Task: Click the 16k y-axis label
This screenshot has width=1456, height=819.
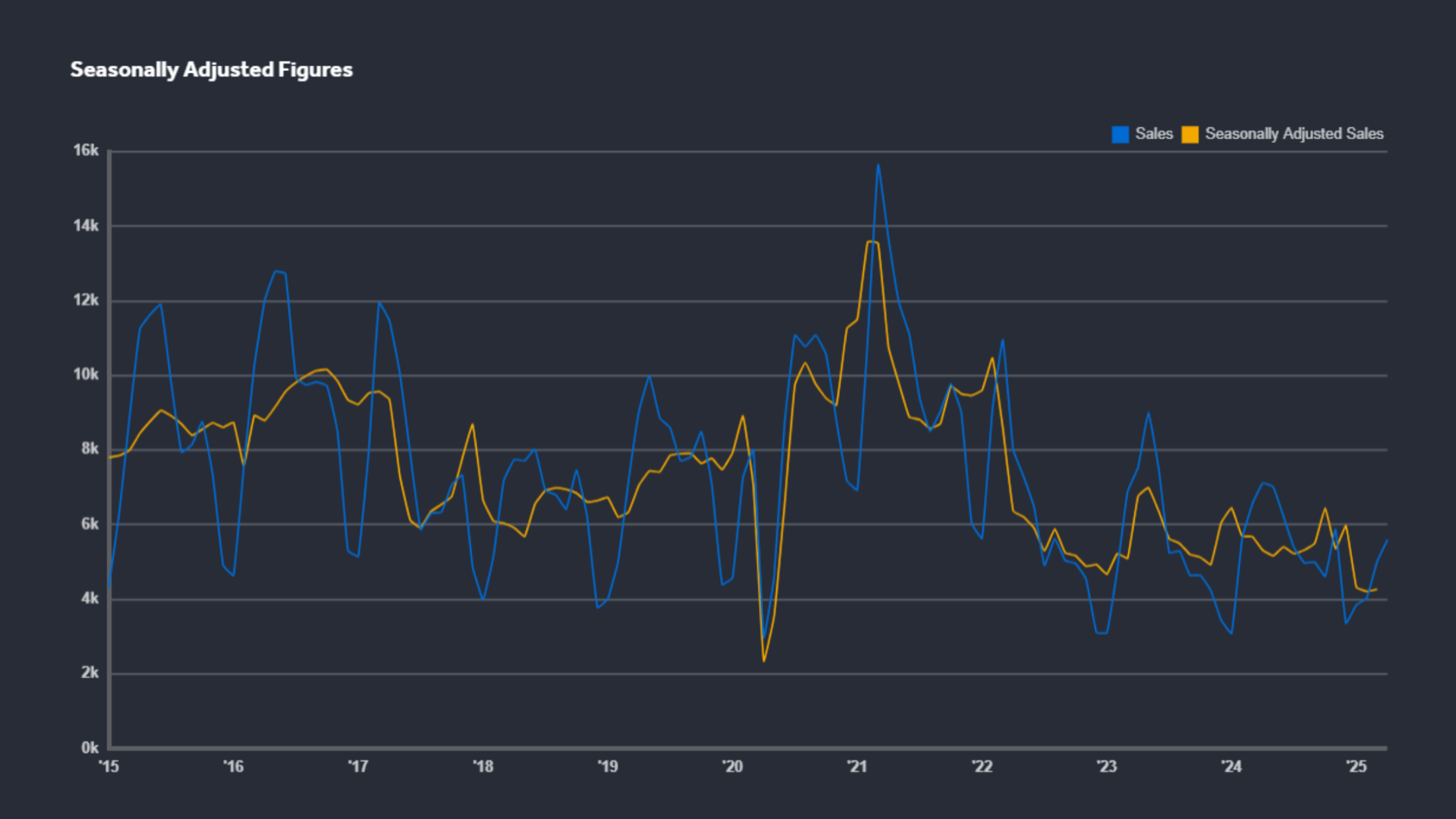Action: 85,151
